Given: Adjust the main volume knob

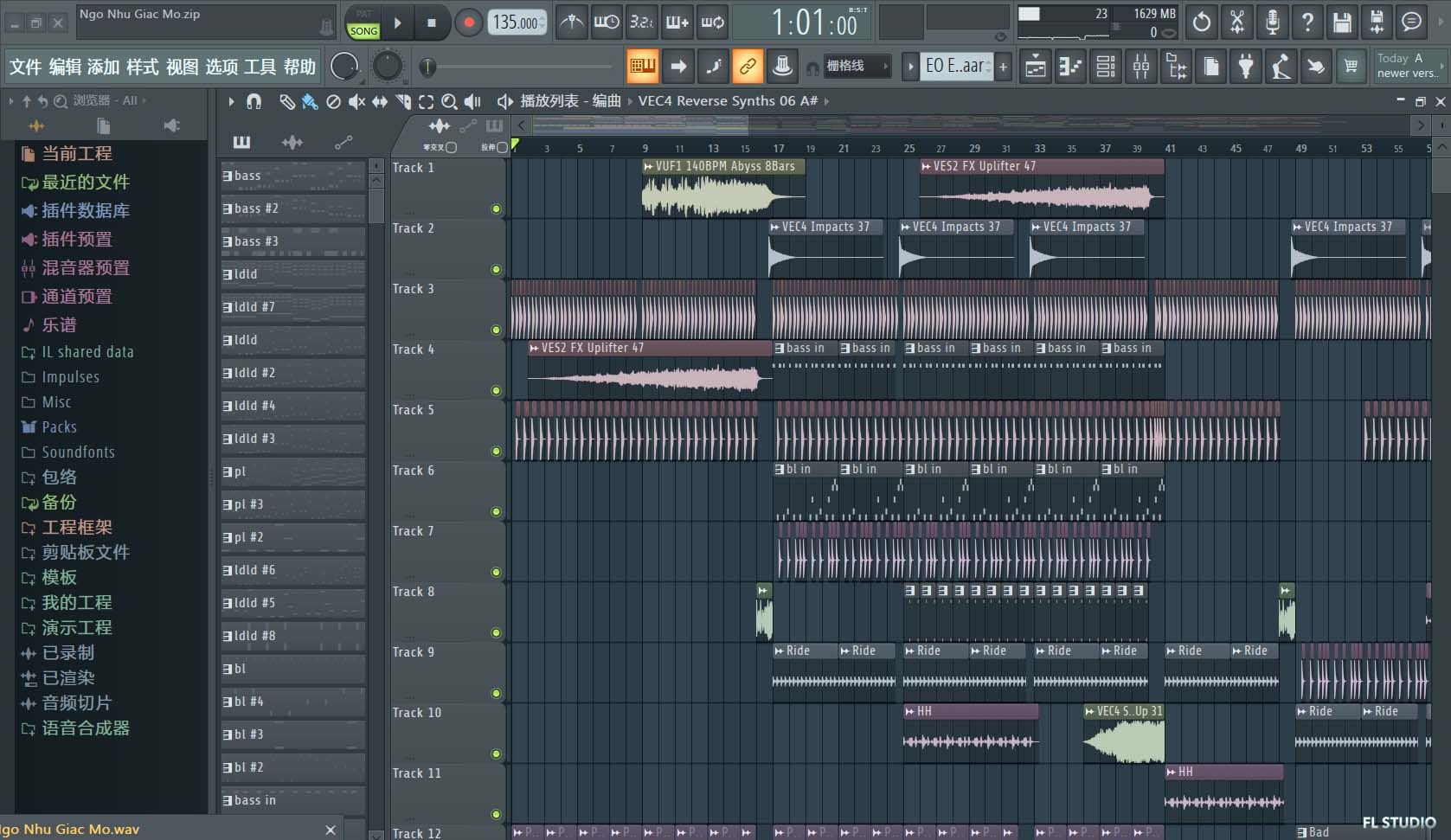Looking at the screenshot, I should 344,66.
